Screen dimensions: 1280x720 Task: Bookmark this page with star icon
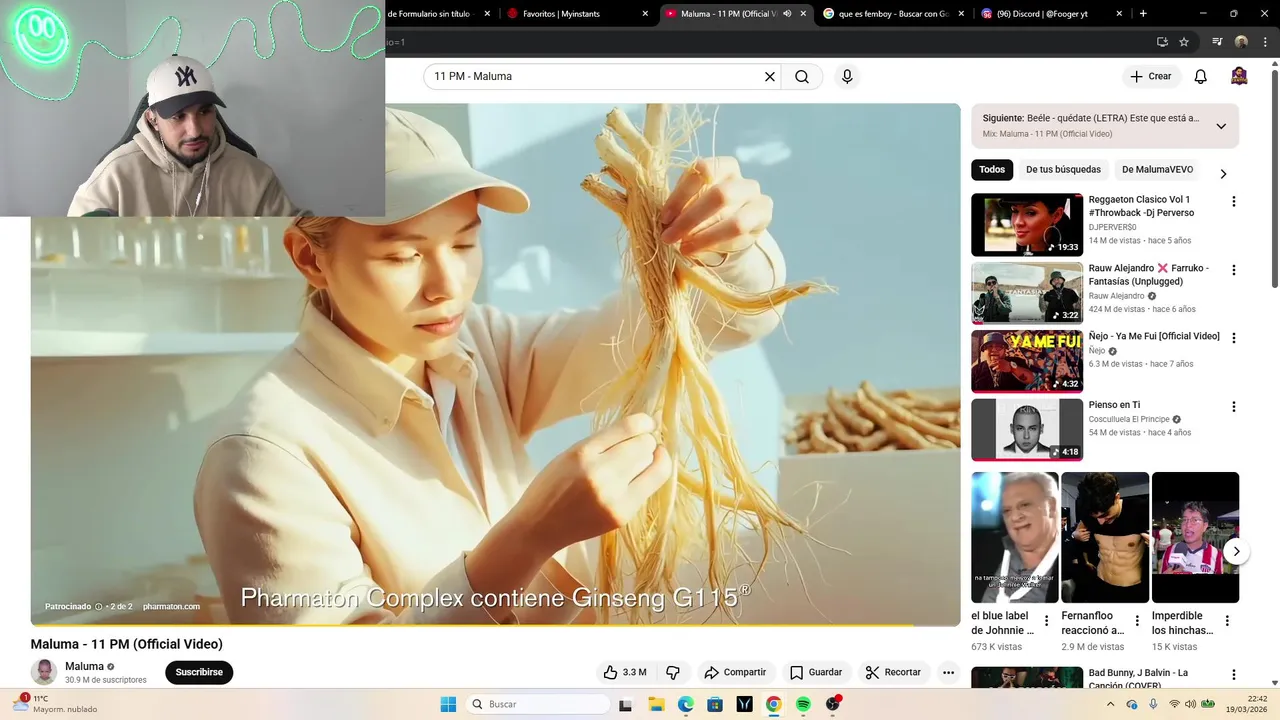1184,42
